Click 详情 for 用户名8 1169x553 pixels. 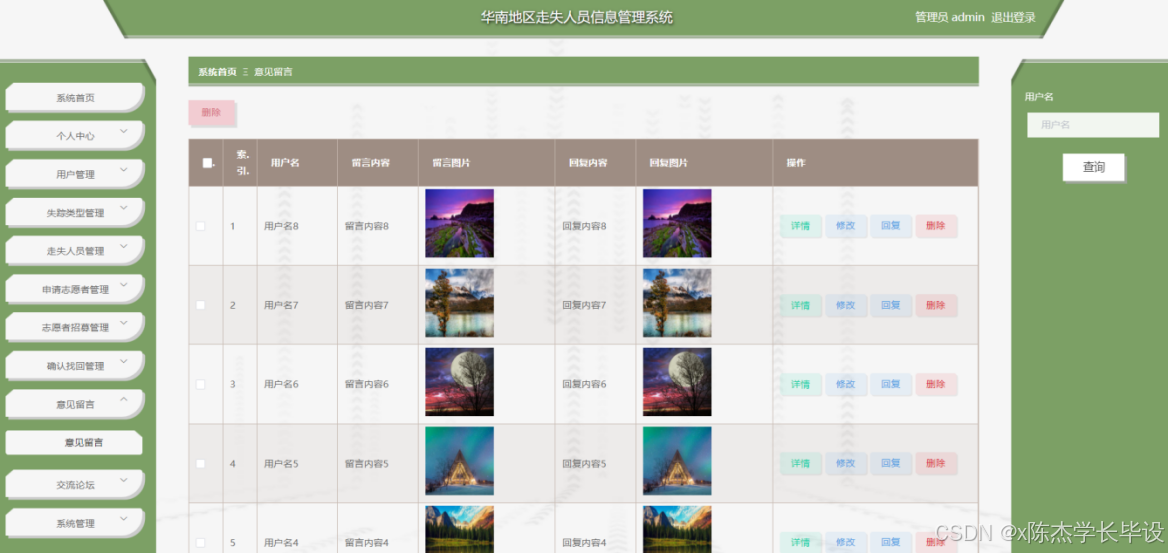pyautogui.click(x=801, y=226)
